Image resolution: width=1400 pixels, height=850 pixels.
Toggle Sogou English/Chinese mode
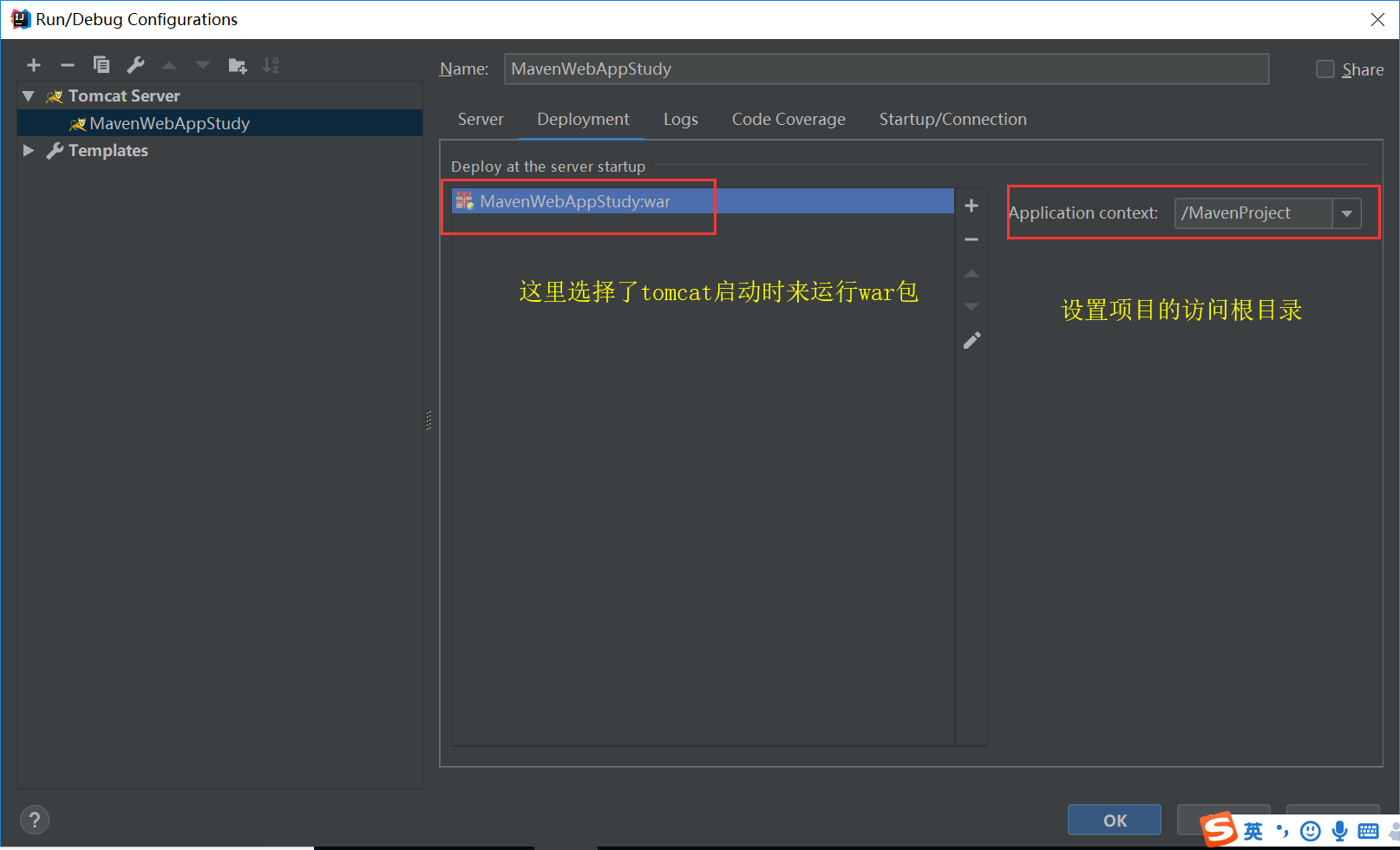pyautogui.click(x=1253, y=832)
